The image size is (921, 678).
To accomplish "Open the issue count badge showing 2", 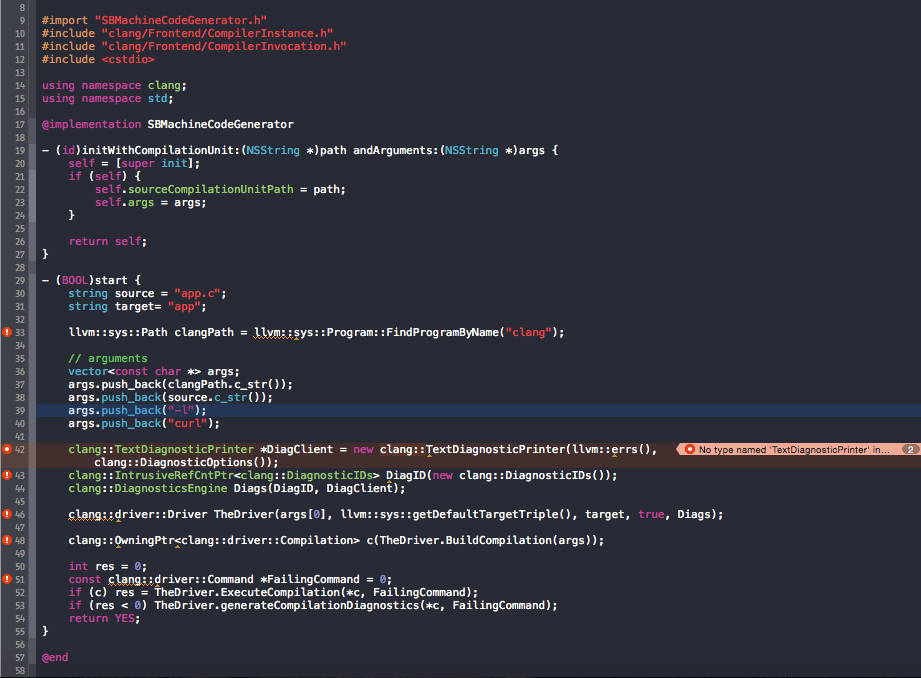I will click(x=910, y=449).
